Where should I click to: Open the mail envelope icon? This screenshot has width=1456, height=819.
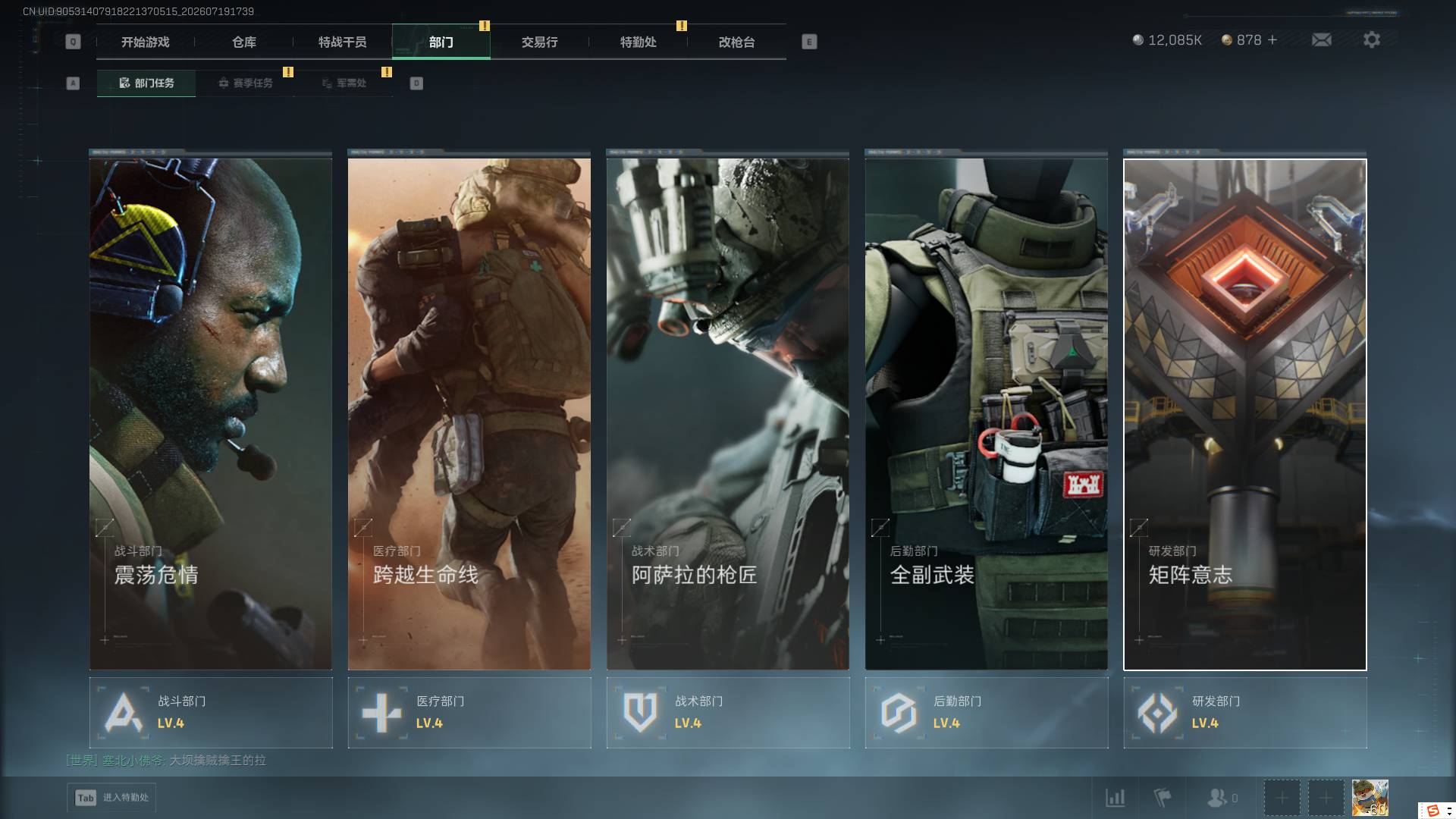[1322, 39]
